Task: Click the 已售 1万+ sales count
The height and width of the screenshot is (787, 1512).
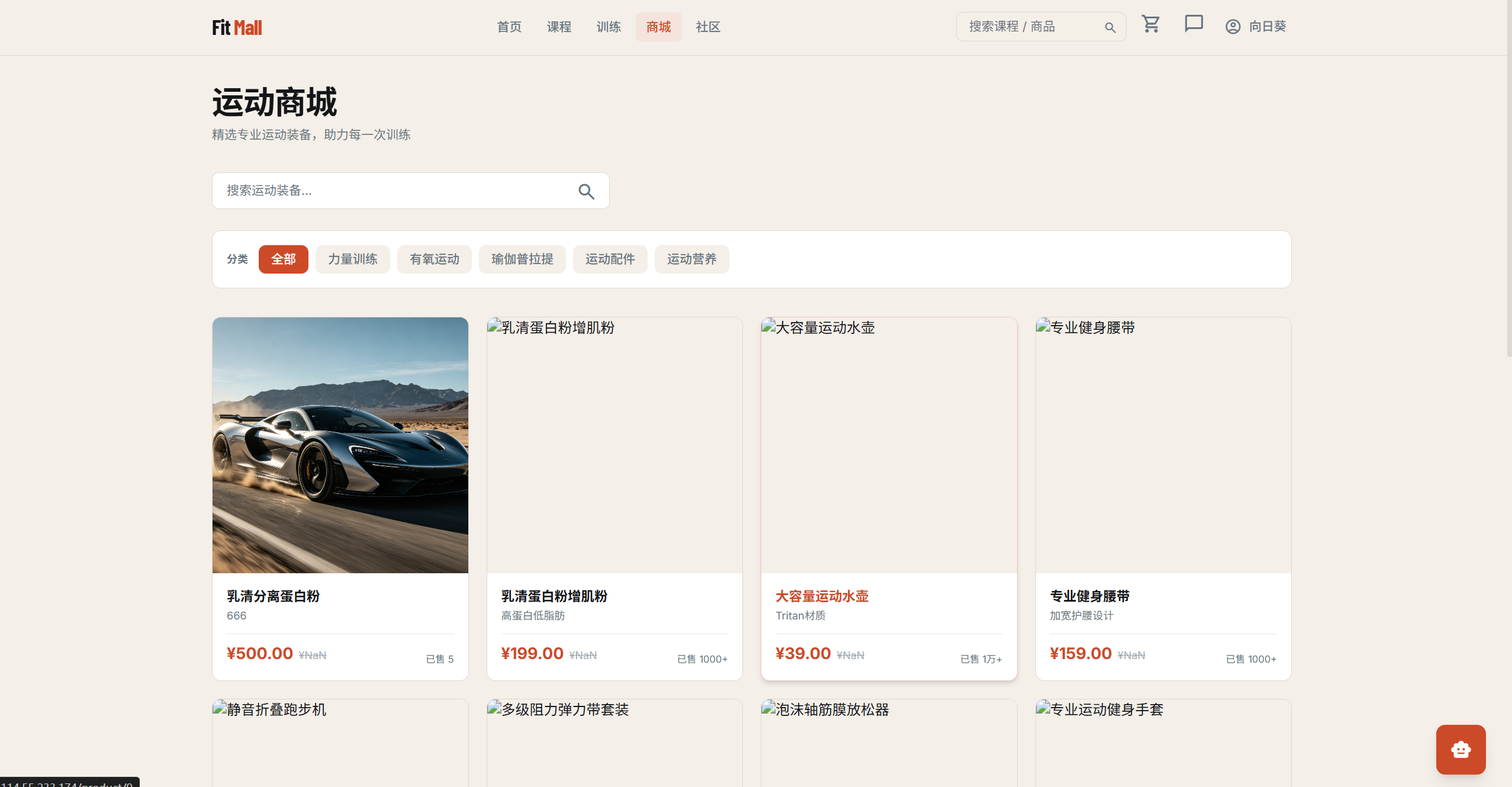Action: point(981,659)
